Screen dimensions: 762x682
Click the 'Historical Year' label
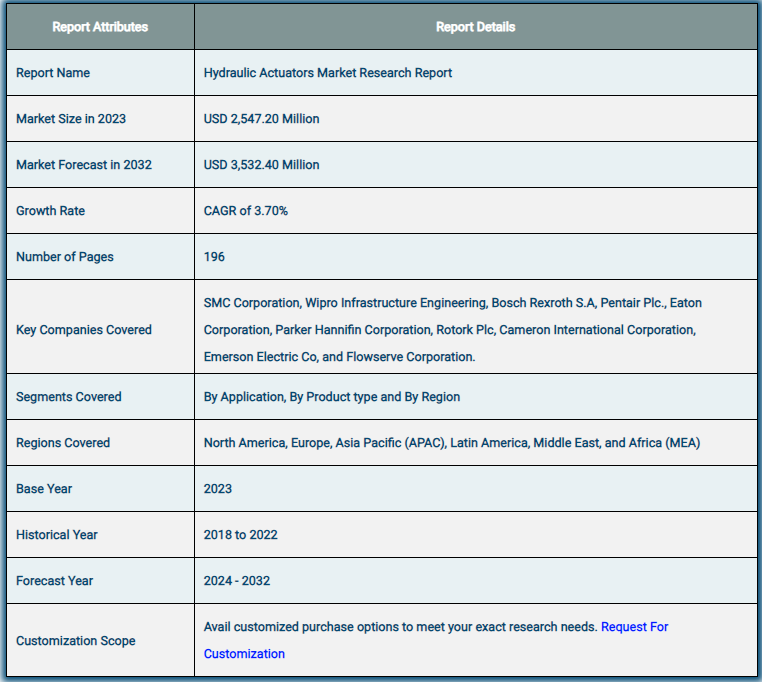(57, 535)
